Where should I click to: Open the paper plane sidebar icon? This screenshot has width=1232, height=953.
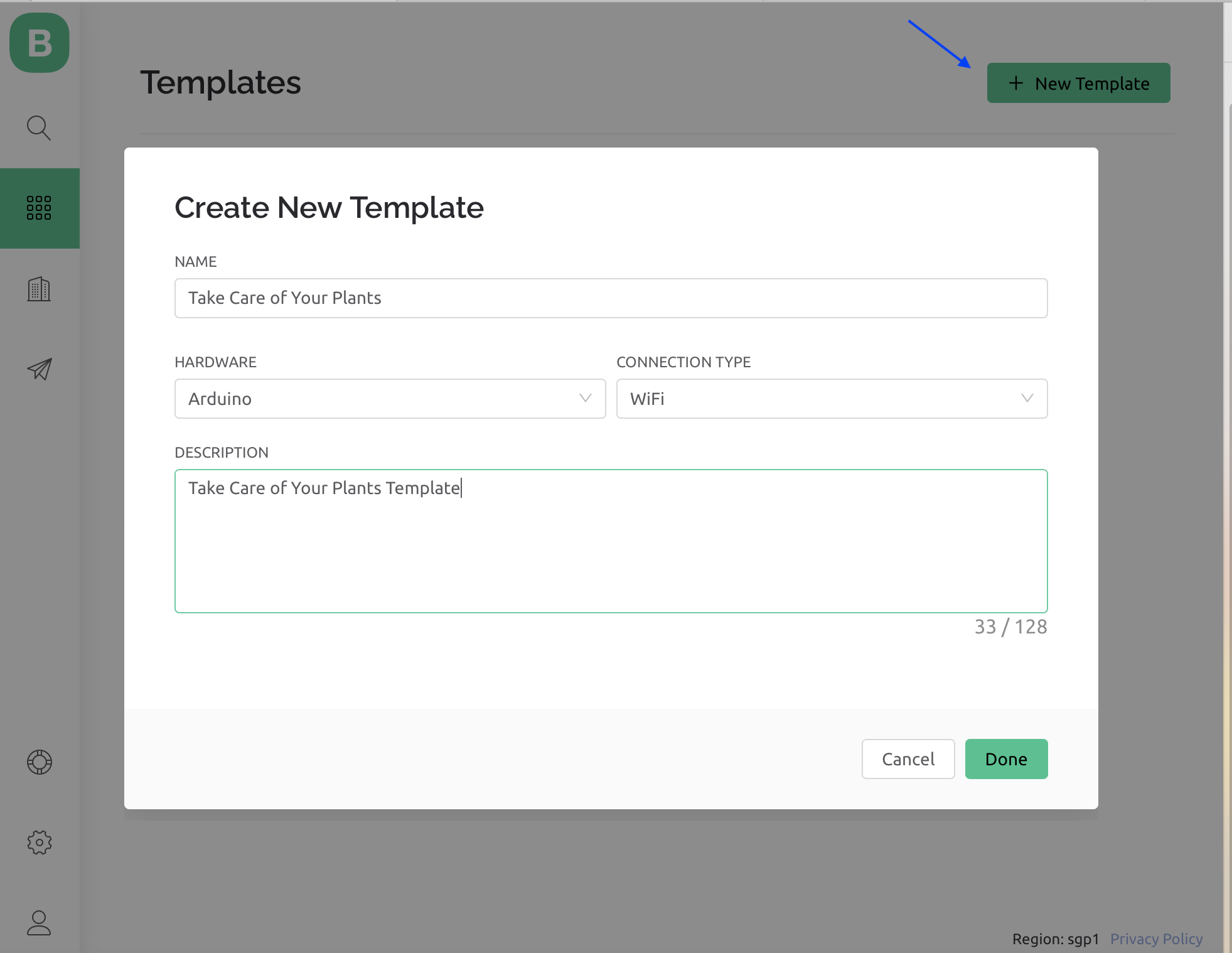(x=39, y=369)
